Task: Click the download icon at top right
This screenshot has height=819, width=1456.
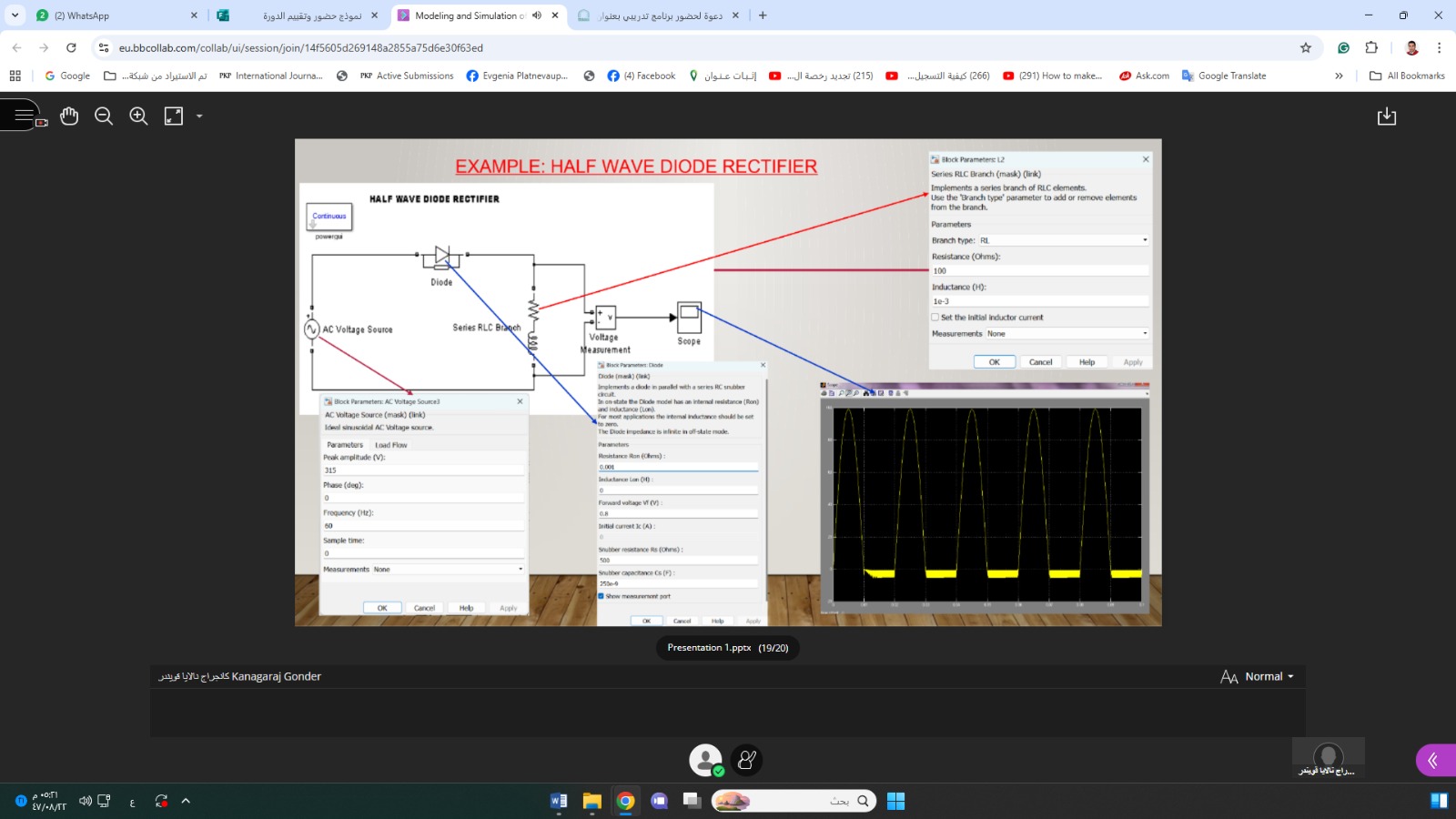Action: [1386, 116]
